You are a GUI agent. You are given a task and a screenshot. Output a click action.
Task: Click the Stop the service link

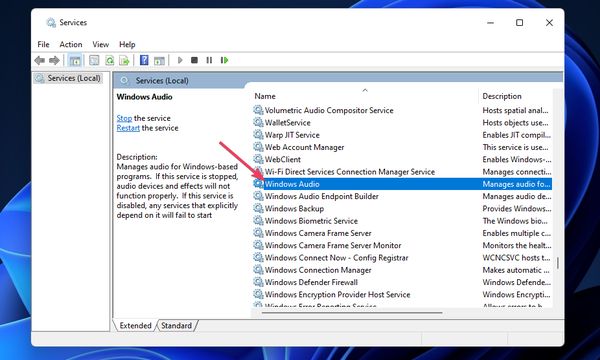pos(124,118)
